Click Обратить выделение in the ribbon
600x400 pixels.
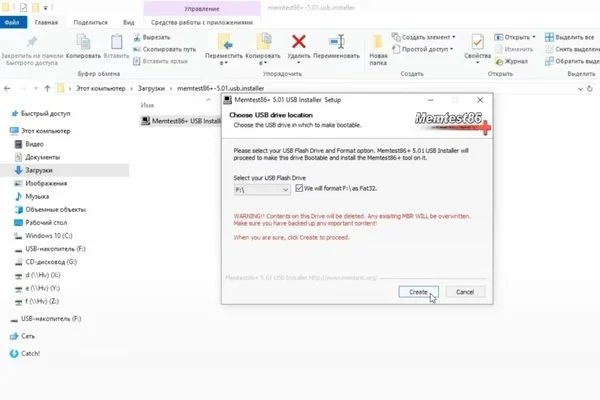pyautogui.click(x=572, y=61)
